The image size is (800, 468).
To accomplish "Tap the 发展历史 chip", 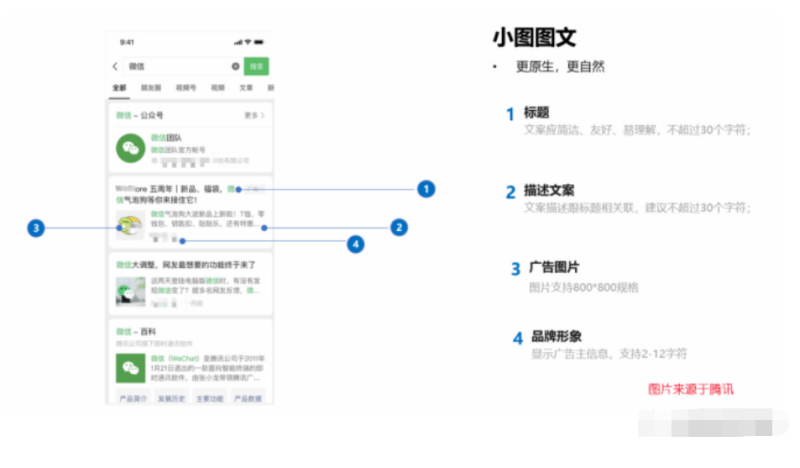I will point(171,399).
